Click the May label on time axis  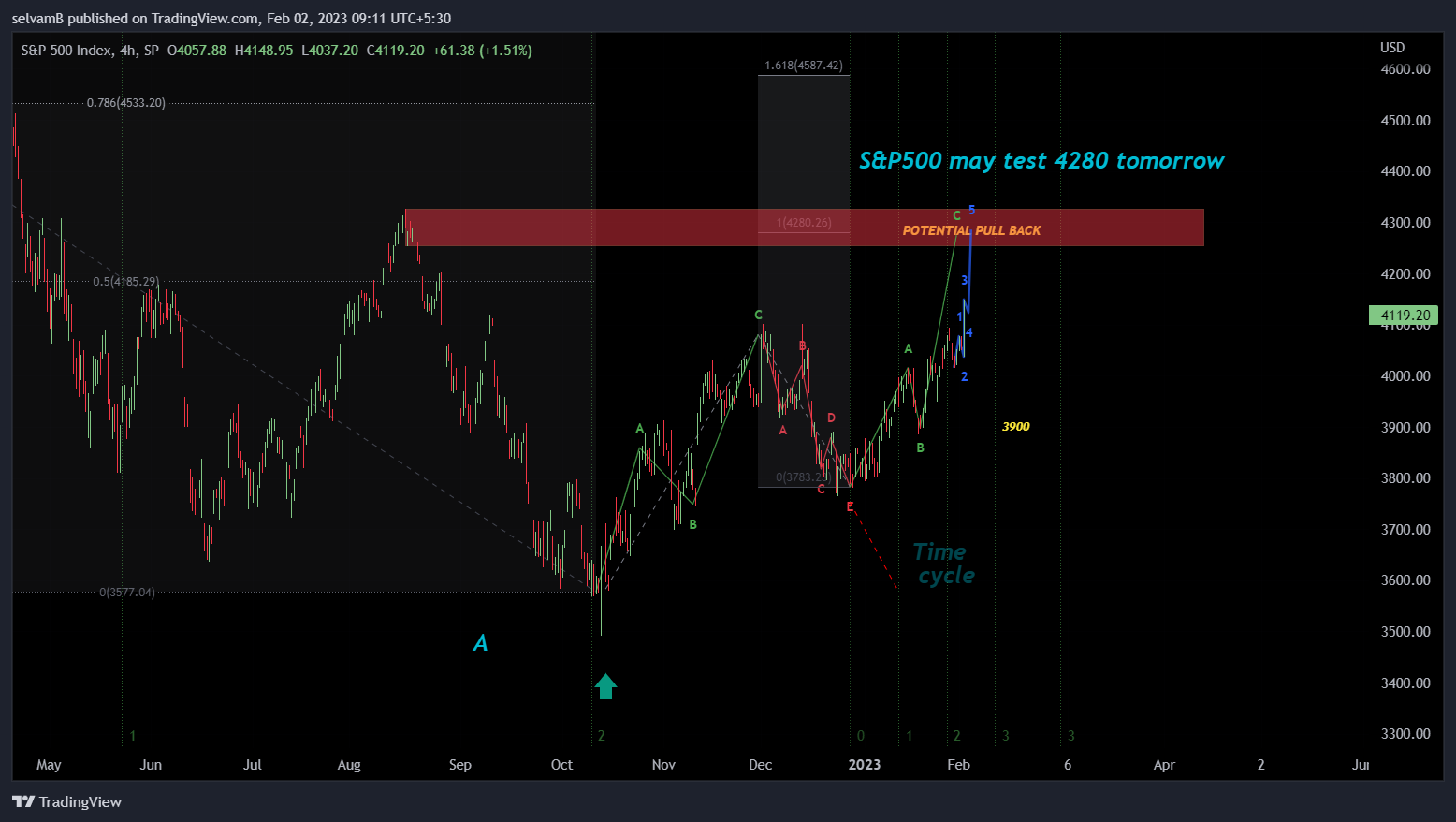pos(49,765)
